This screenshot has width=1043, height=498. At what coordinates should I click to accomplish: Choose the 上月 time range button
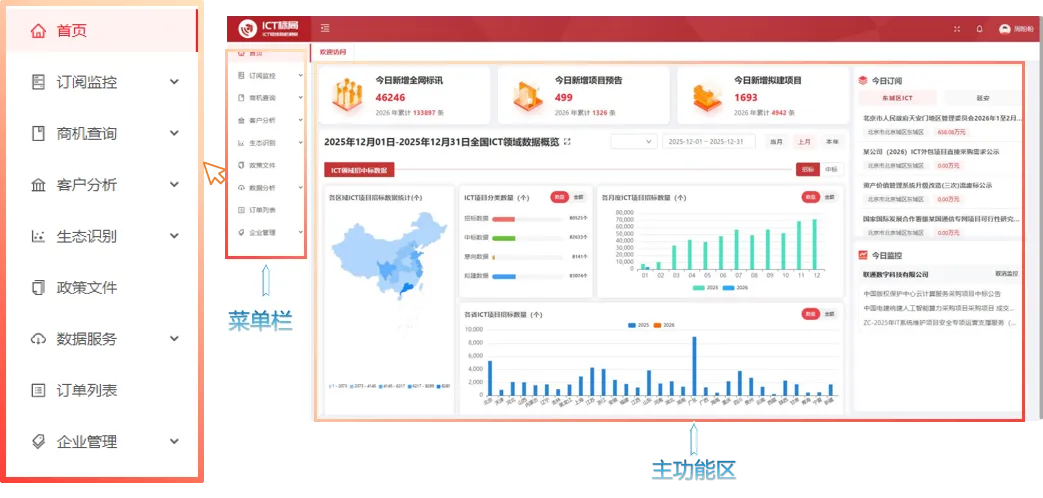coord(804,142)
